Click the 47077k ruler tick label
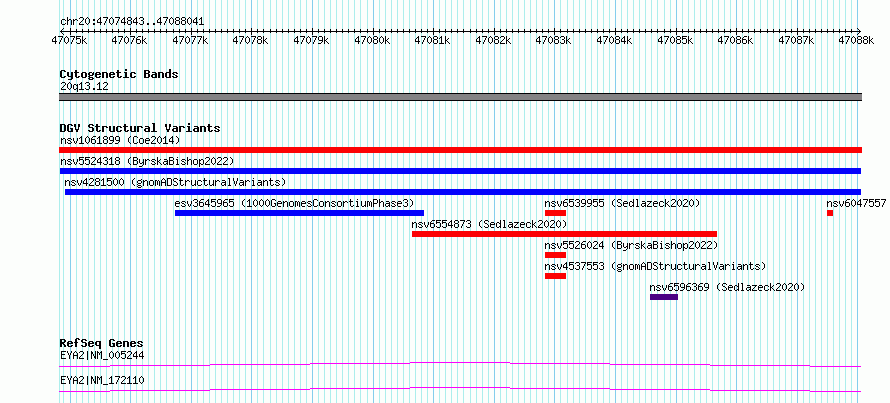The width and height of the screenshot is (890, 403). click(191, 40)
